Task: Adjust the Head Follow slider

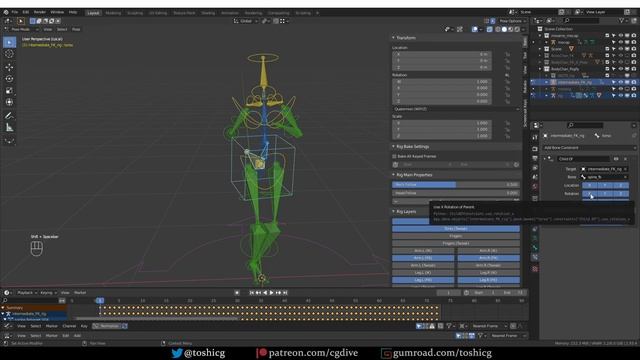Action: pos(456,193)
